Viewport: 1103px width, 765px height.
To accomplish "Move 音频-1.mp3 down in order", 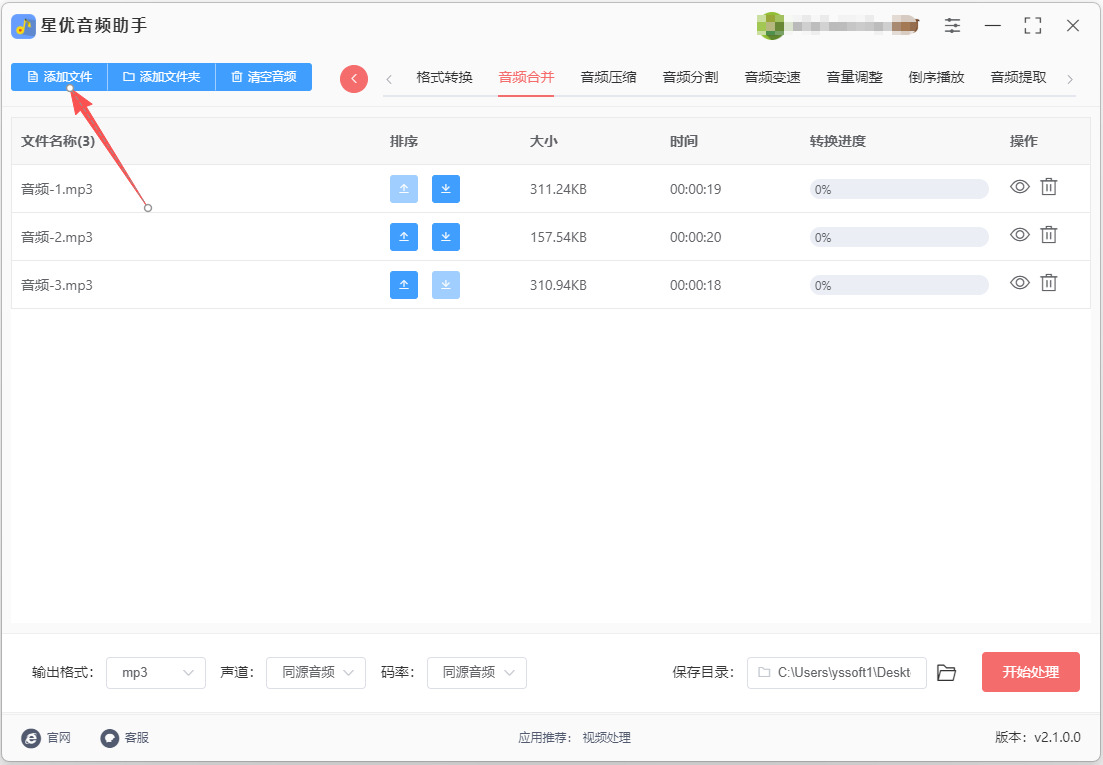I will pos(446,189).
